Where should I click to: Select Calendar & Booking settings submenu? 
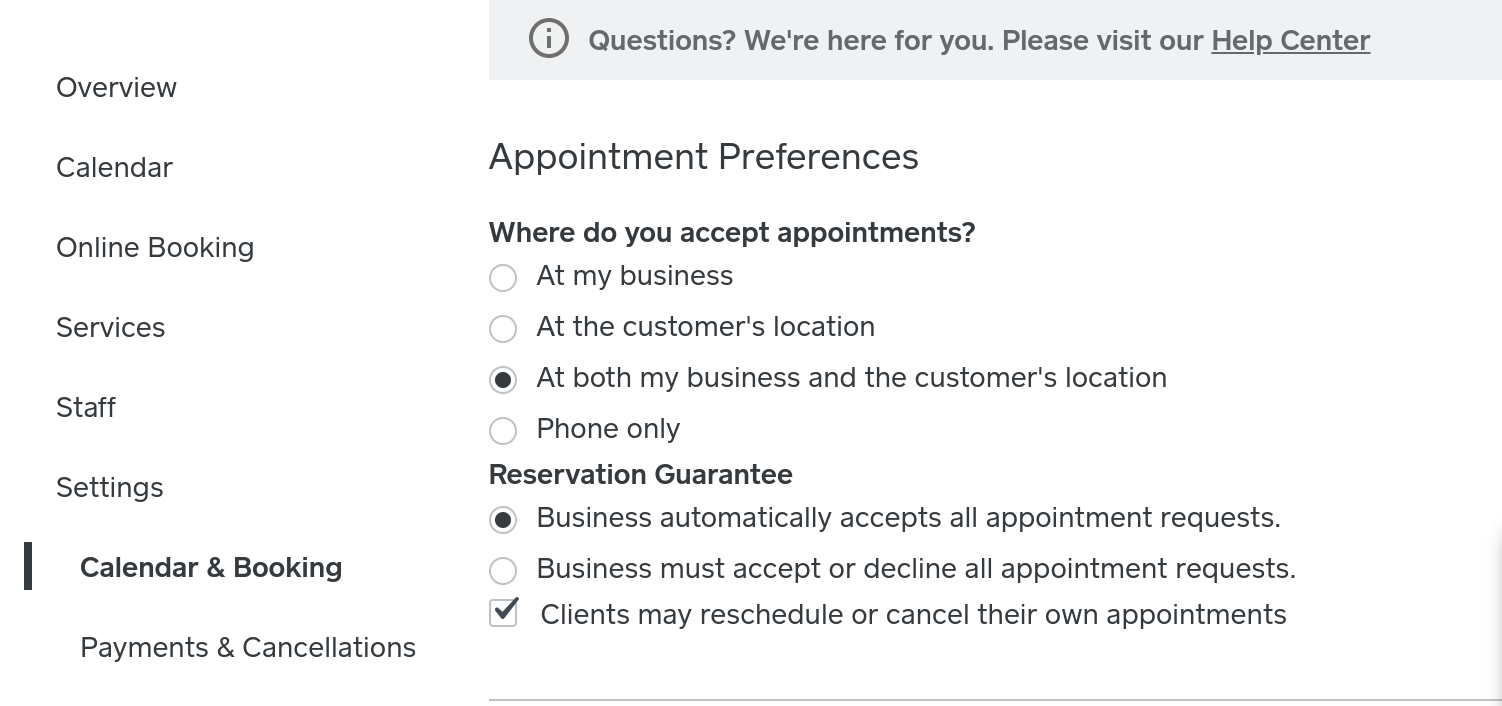(211, 568)
